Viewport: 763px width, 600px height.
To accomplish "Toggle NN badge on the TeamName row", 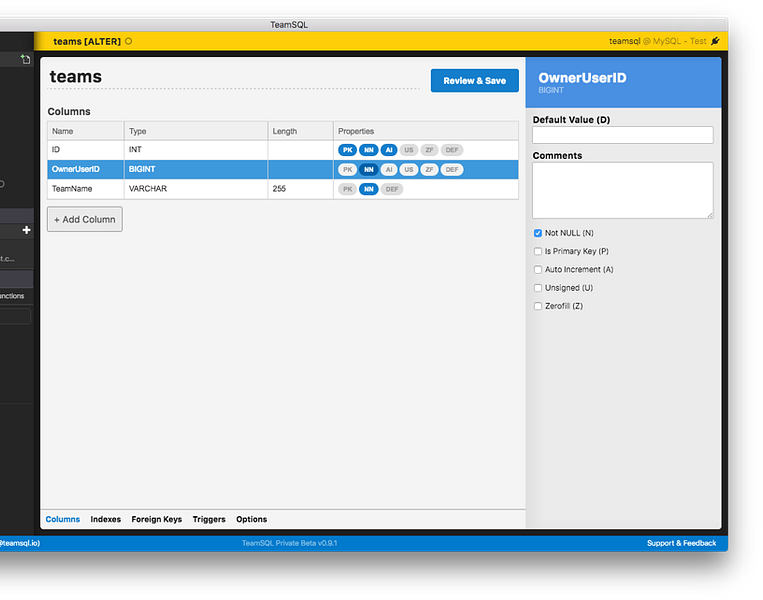I will click(368, 189).
